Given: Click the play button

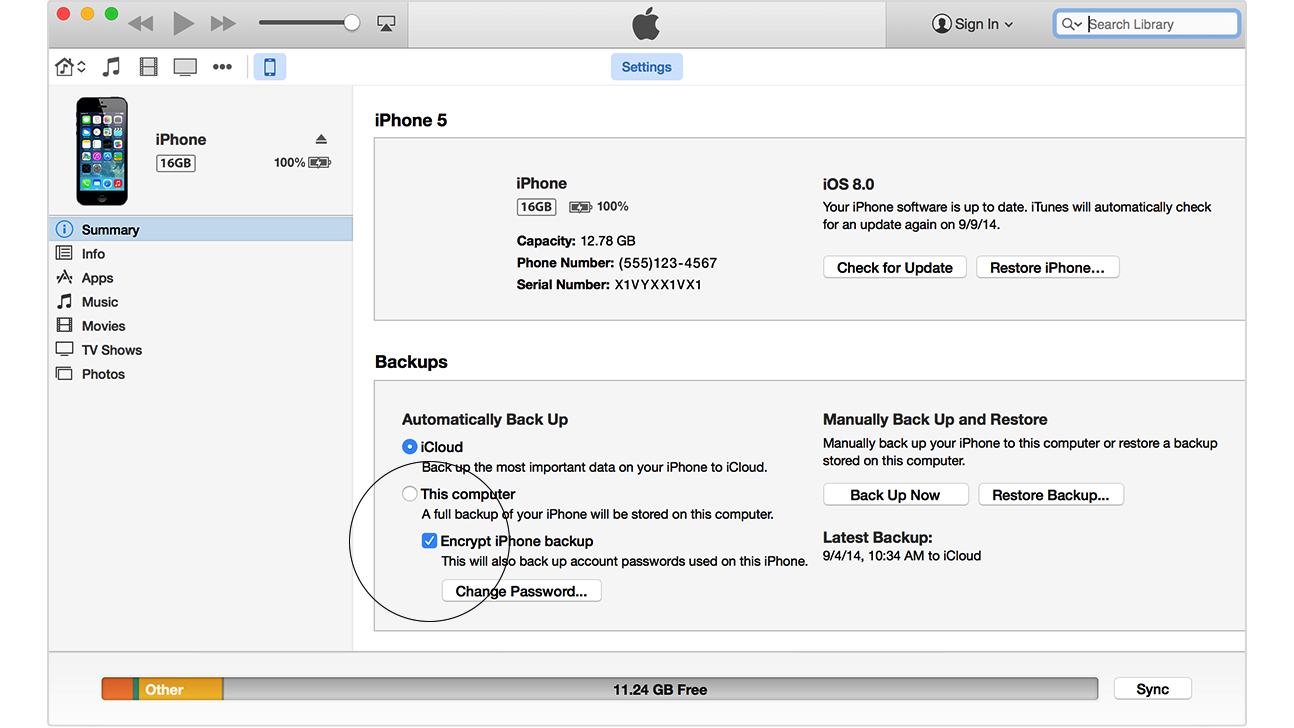Looking at the screenshot, I should pos(183,23).
